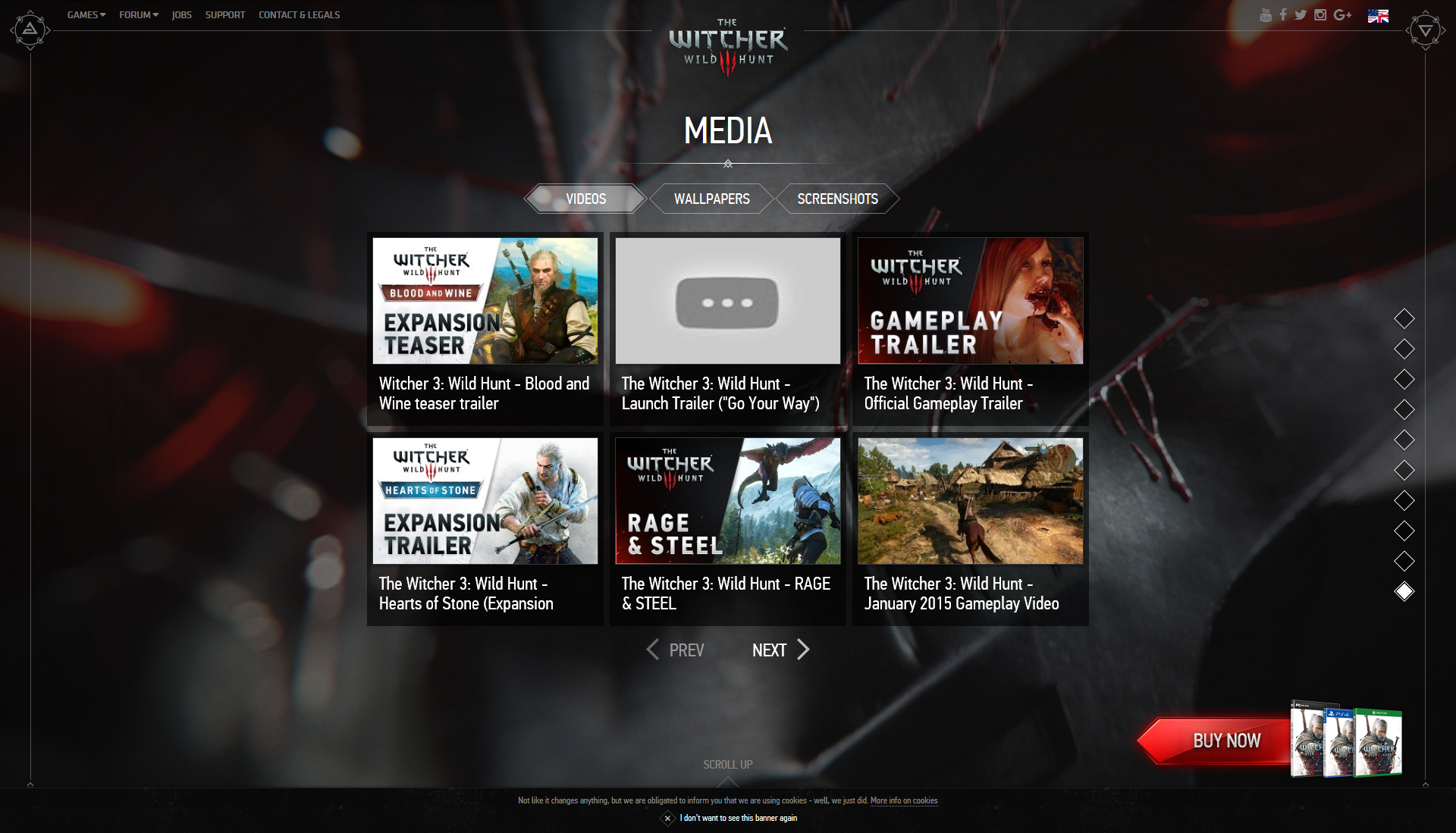Select the first diamond section marker
This screenshot has width=1456, height=833.
tap(1404, 318)
